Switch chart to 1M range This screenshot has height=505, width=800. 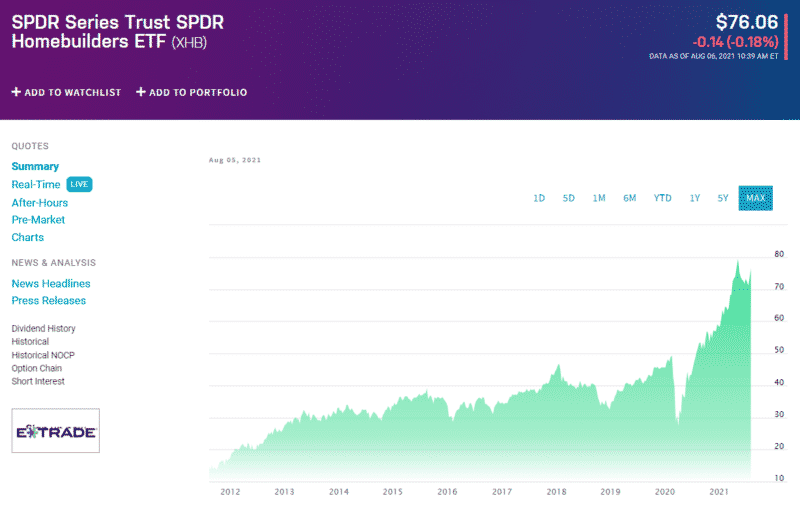tap(599, 198)
